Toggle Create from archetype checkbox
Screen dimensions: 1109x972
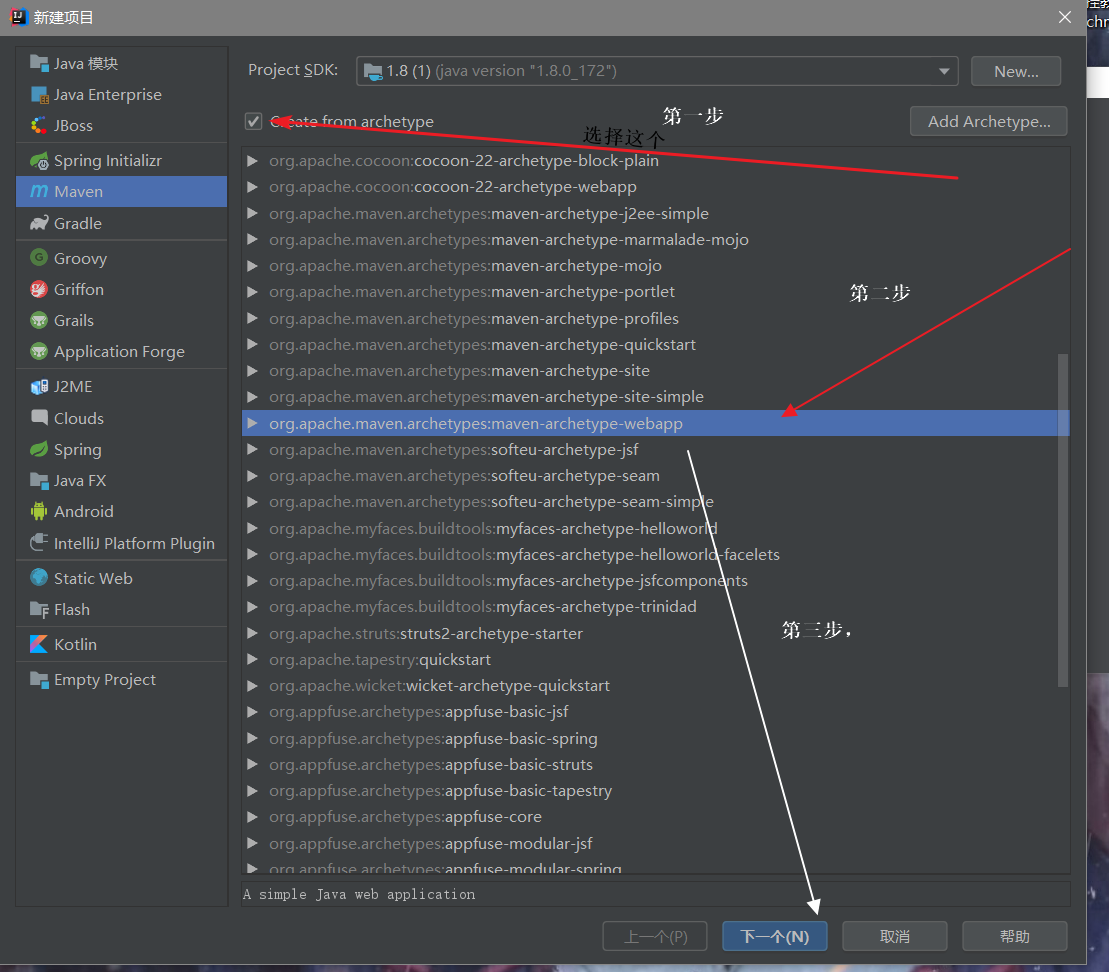pos(253,122)
